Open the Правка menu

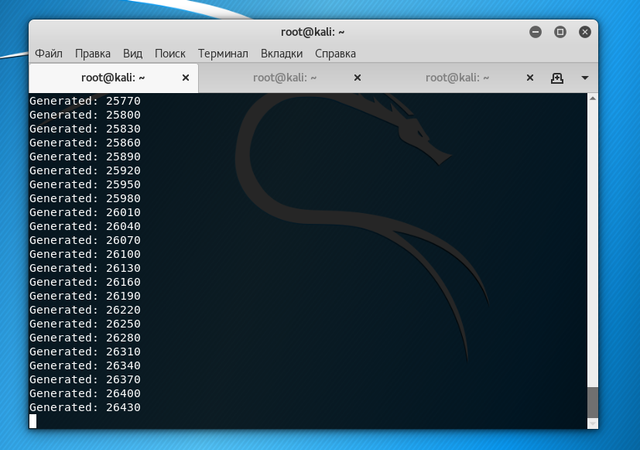click(x=93, y=53)
